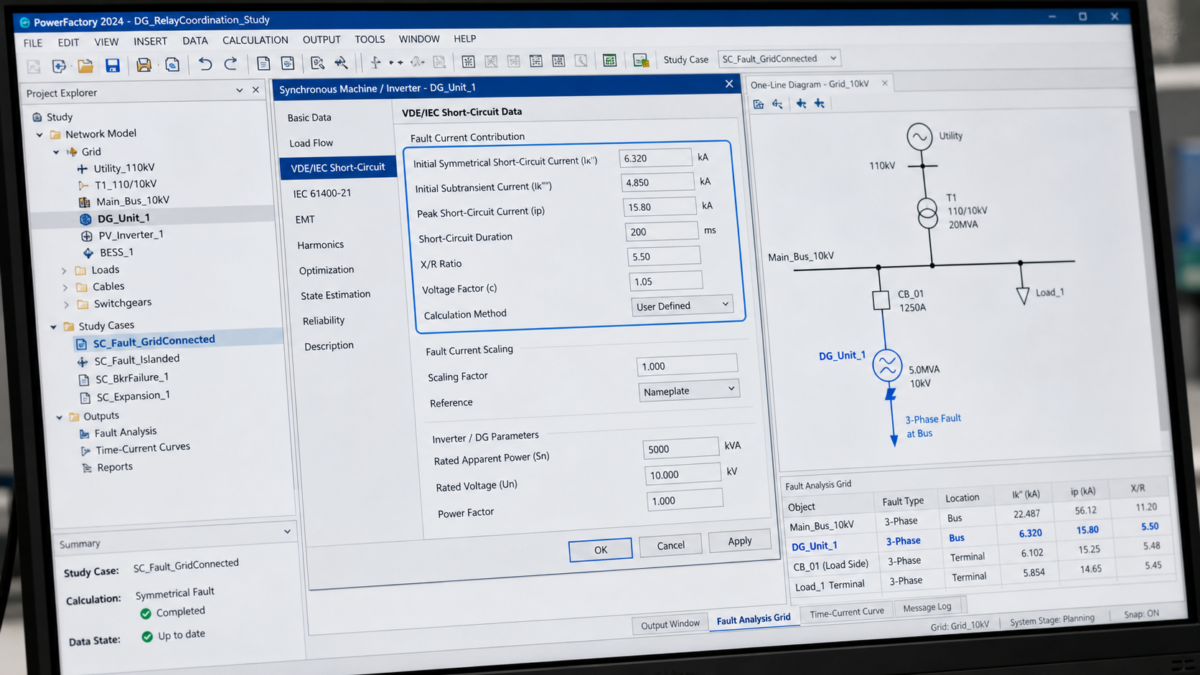
Task: Open the DATA menu
Action: coord(195,41)
